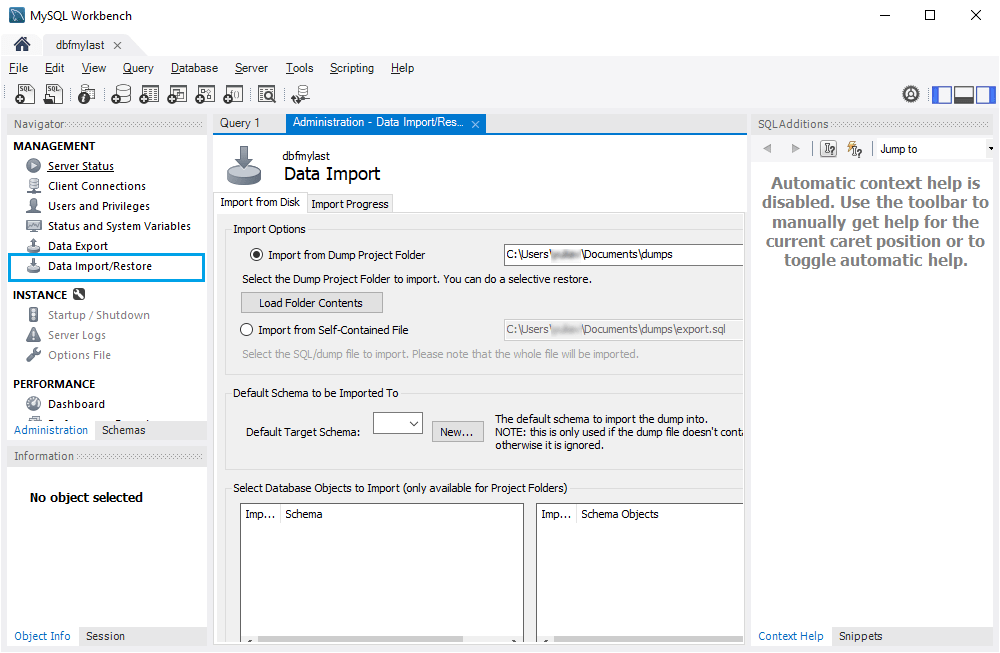1000x653 pixels.
Task: Switch to the Import Progress tab
Action: [349, 203]
